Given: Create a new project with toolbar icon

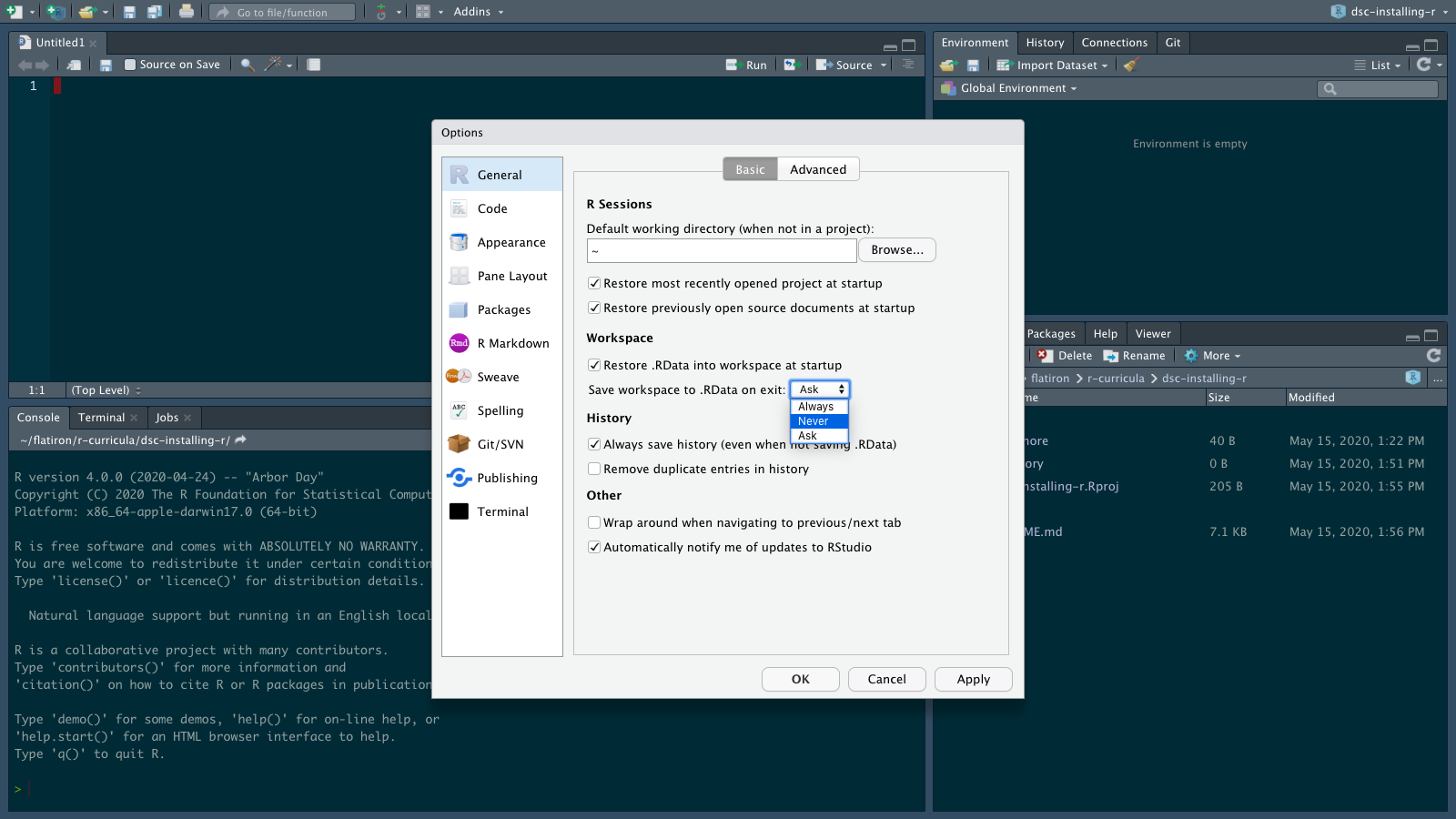Looking at the screenshot, I should 56,12.
